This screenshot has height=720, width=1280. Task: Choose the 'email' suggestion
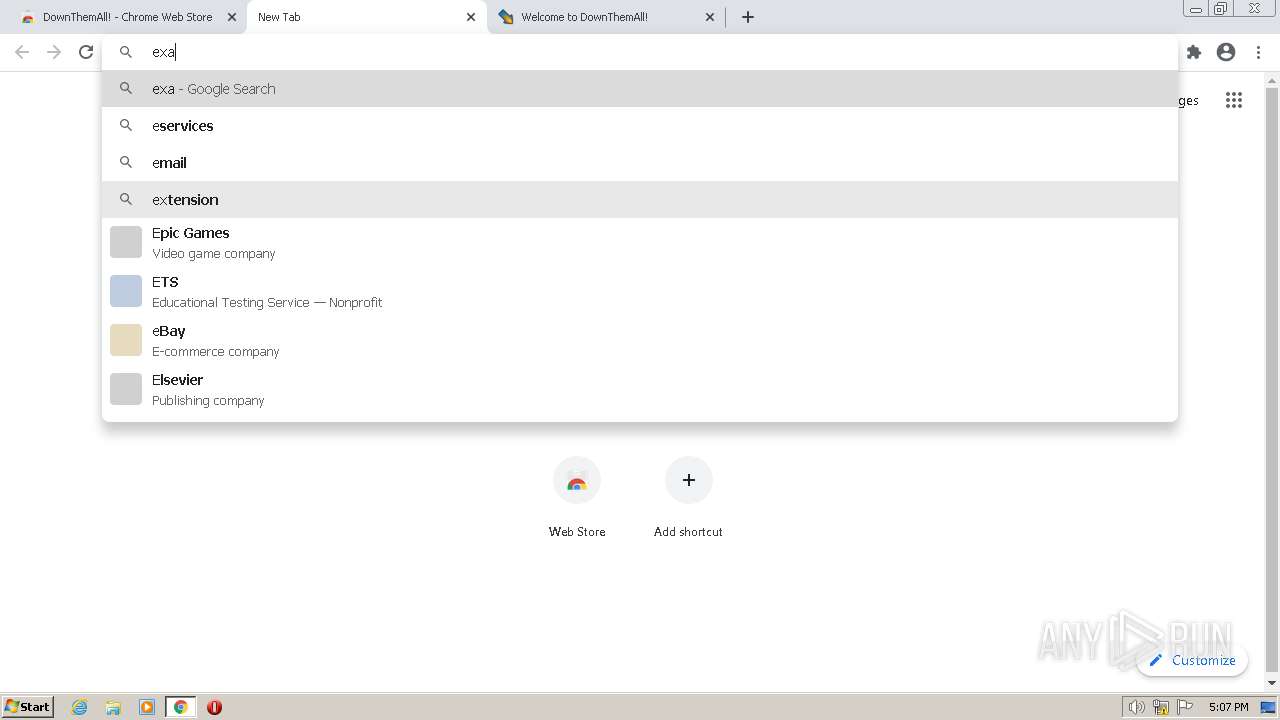point(640,163)
